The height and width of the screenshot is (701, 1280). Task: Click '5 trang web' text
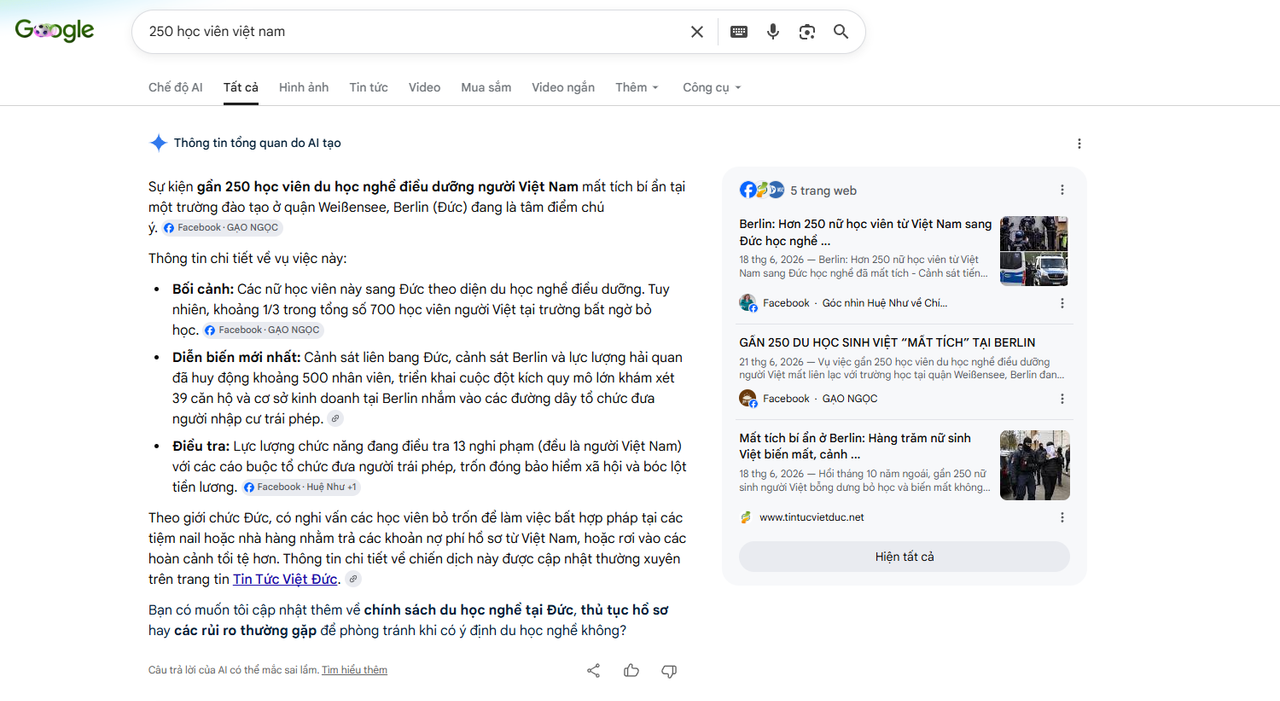pyautogui.click(x=823, y=190)
